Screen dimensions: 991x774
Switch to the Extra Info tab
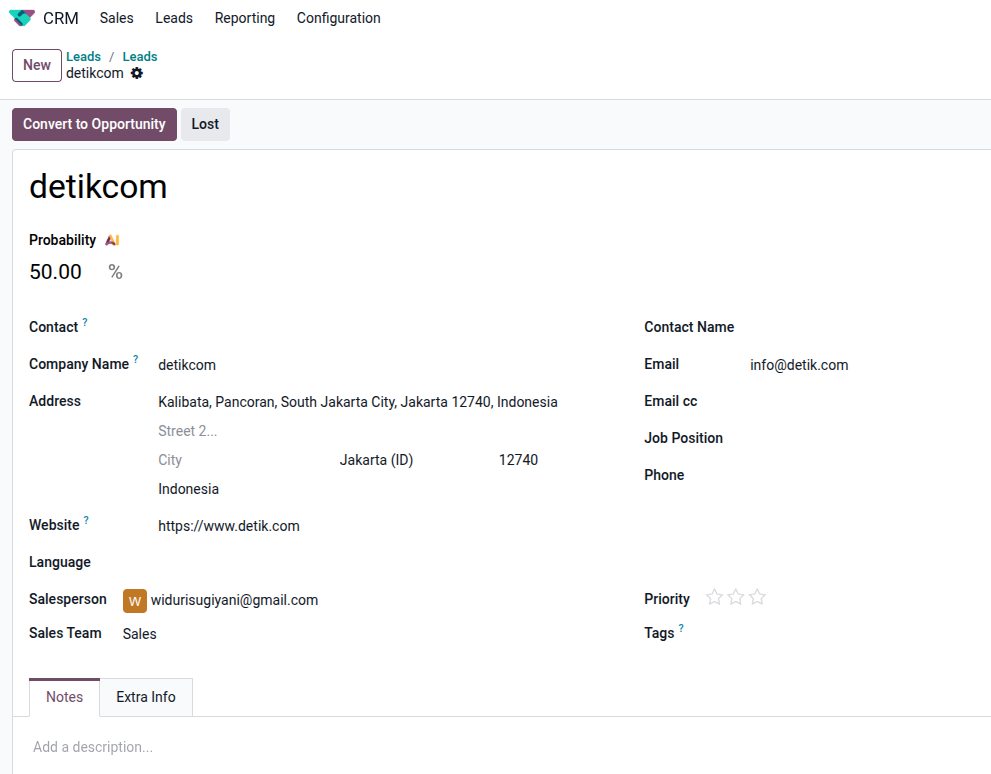click(146, 697)
